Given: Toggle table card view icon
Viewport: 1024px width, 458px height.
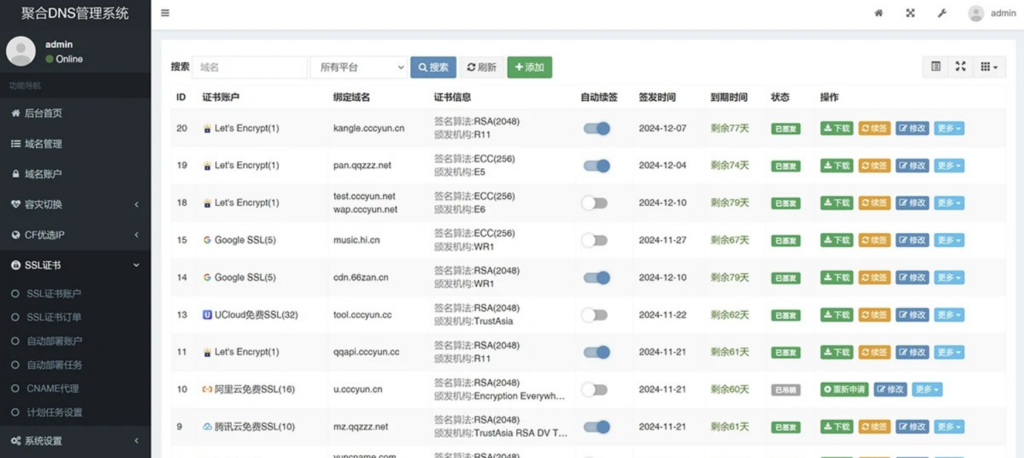Looking at the screenshot, I should point(936,67).
